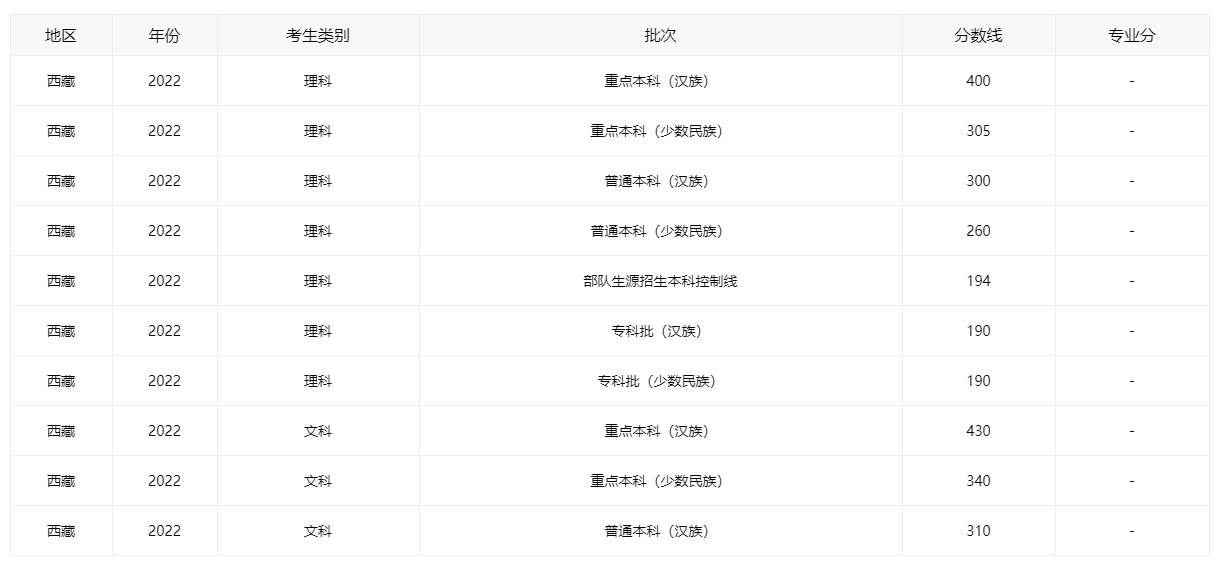Select the 专科批（汉族）batch cell
The height and width of the screenshot is (567, 1220).
[660, 331]
